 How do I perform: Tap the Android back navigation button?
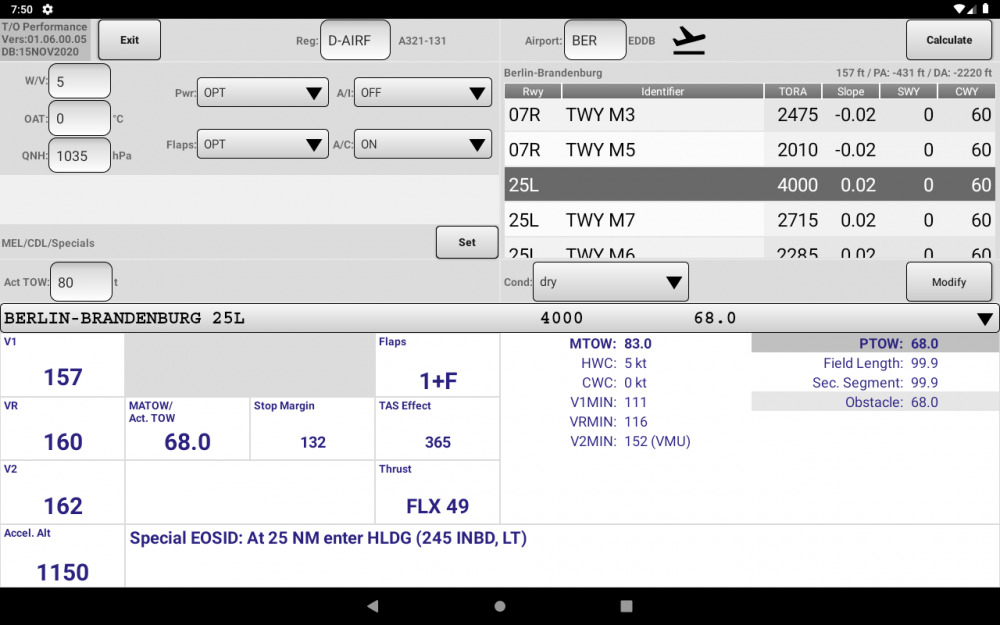[373, 606]
